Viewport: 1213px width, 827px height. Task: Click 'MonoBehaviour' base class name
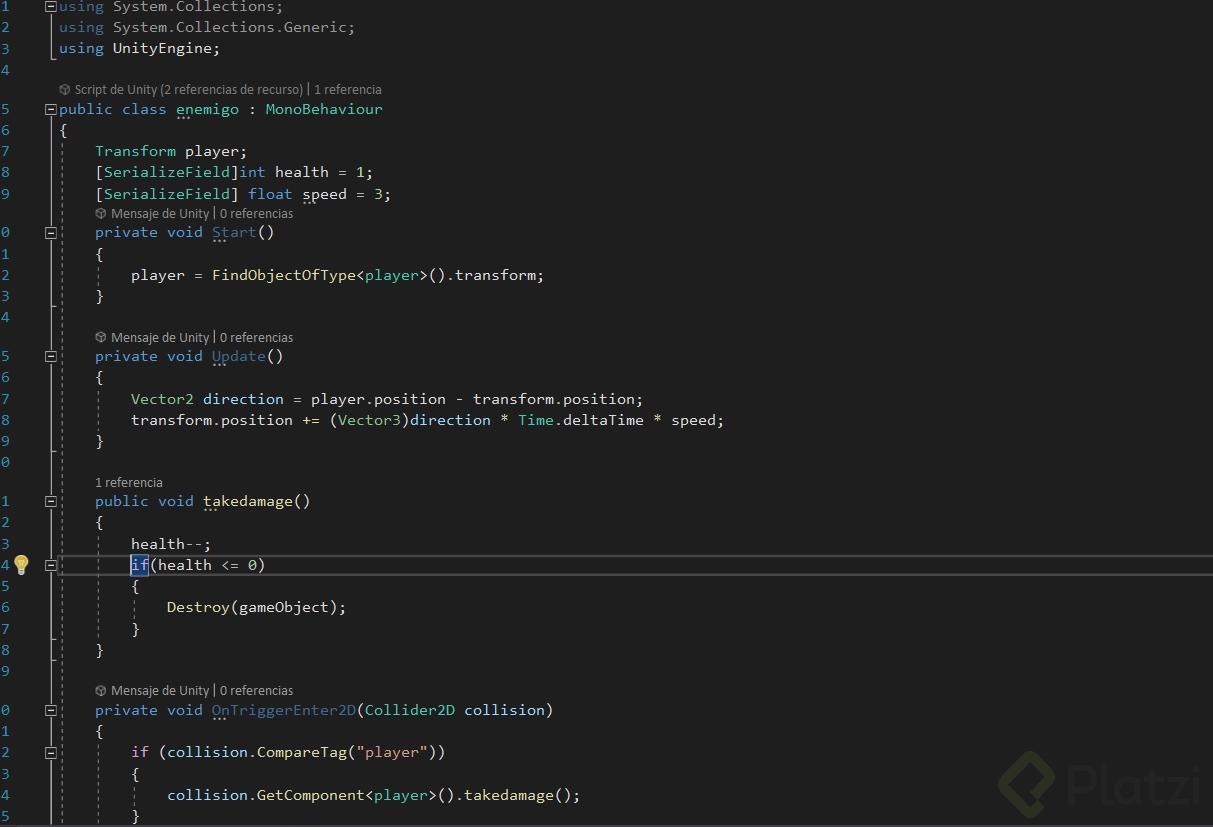[x=324, y=109]
